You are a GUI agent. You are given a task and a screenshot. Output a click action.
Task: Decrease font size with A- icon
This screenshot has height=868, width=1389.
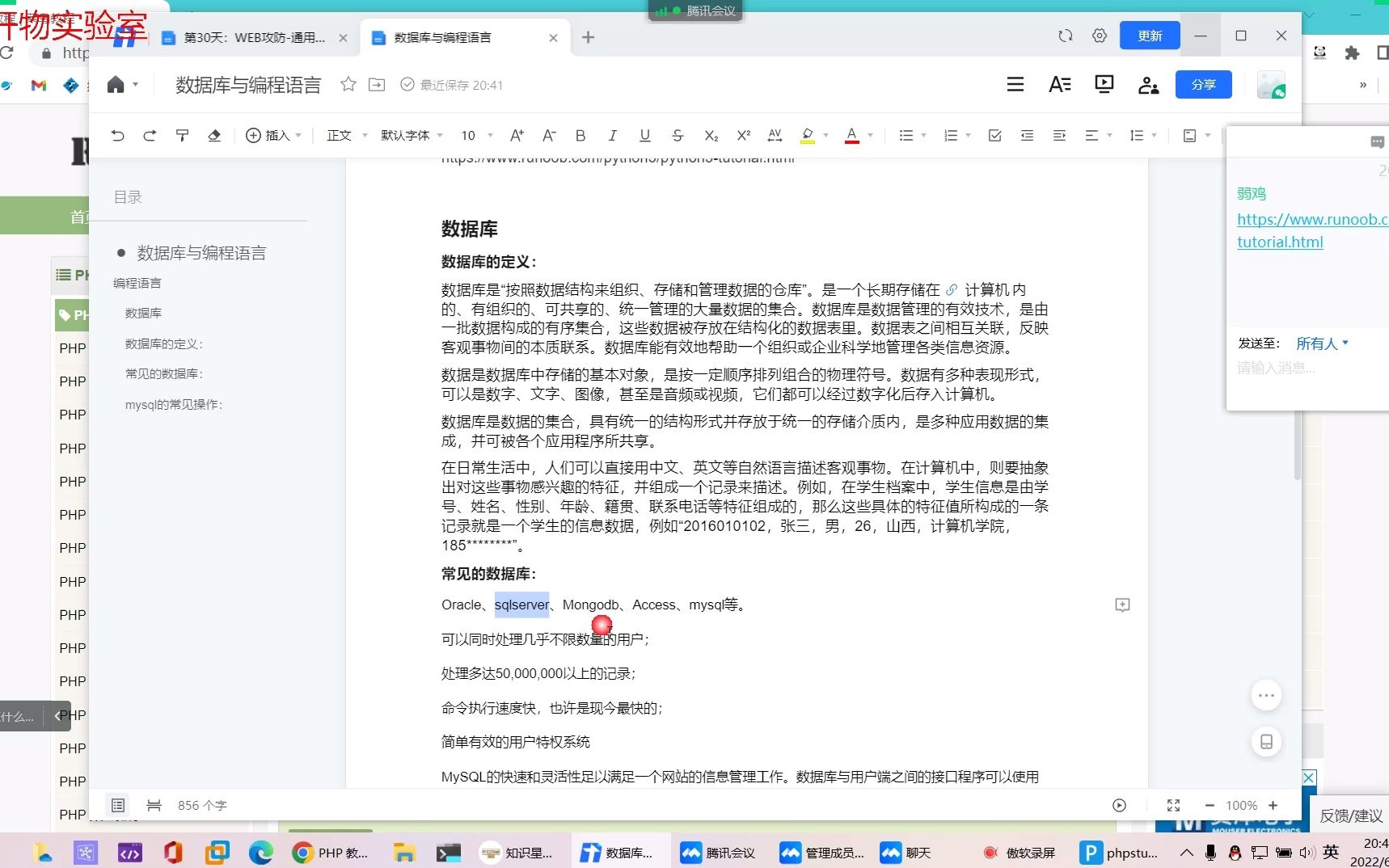549,136
